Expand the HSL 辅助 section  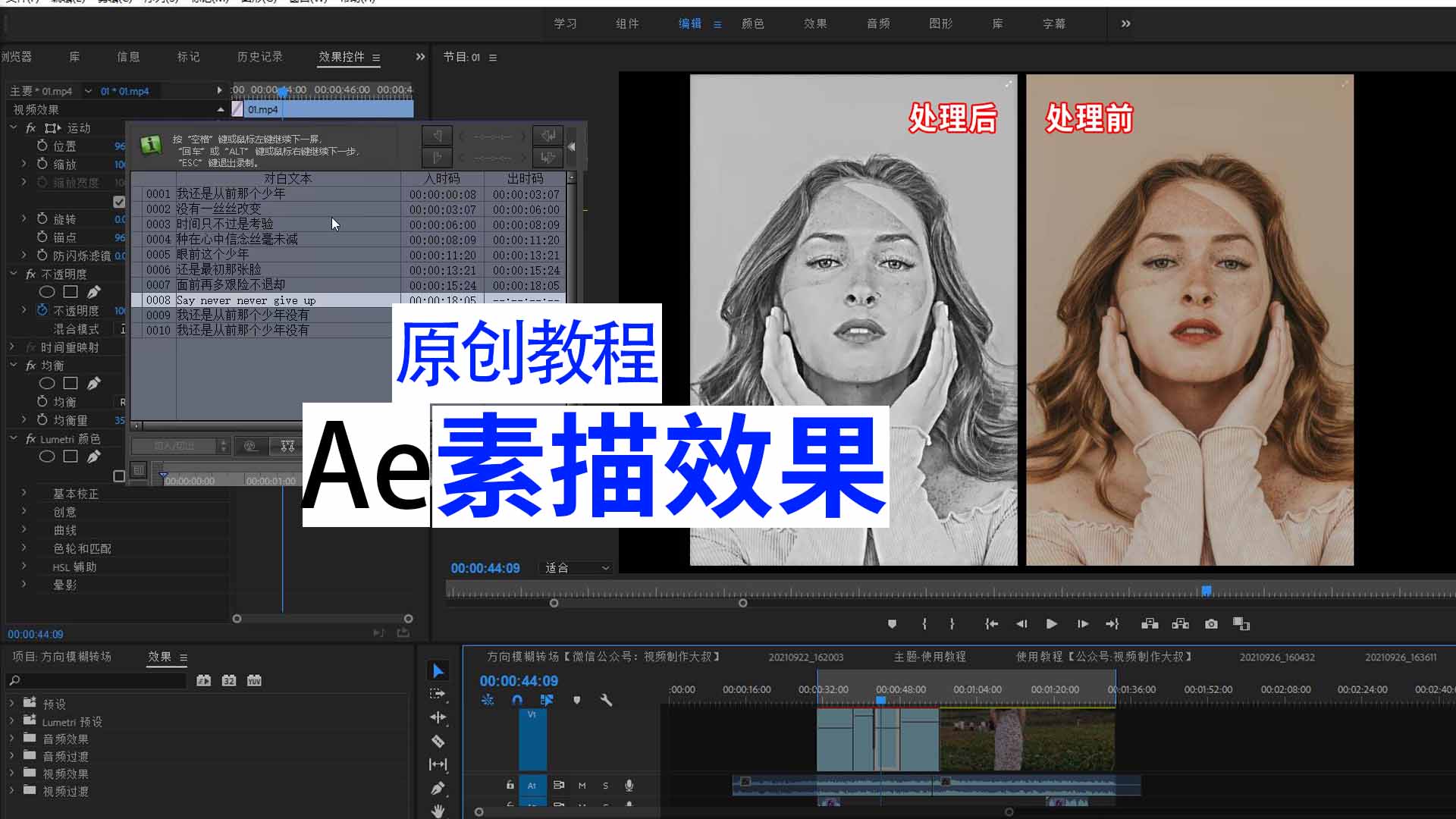[24, 566]
